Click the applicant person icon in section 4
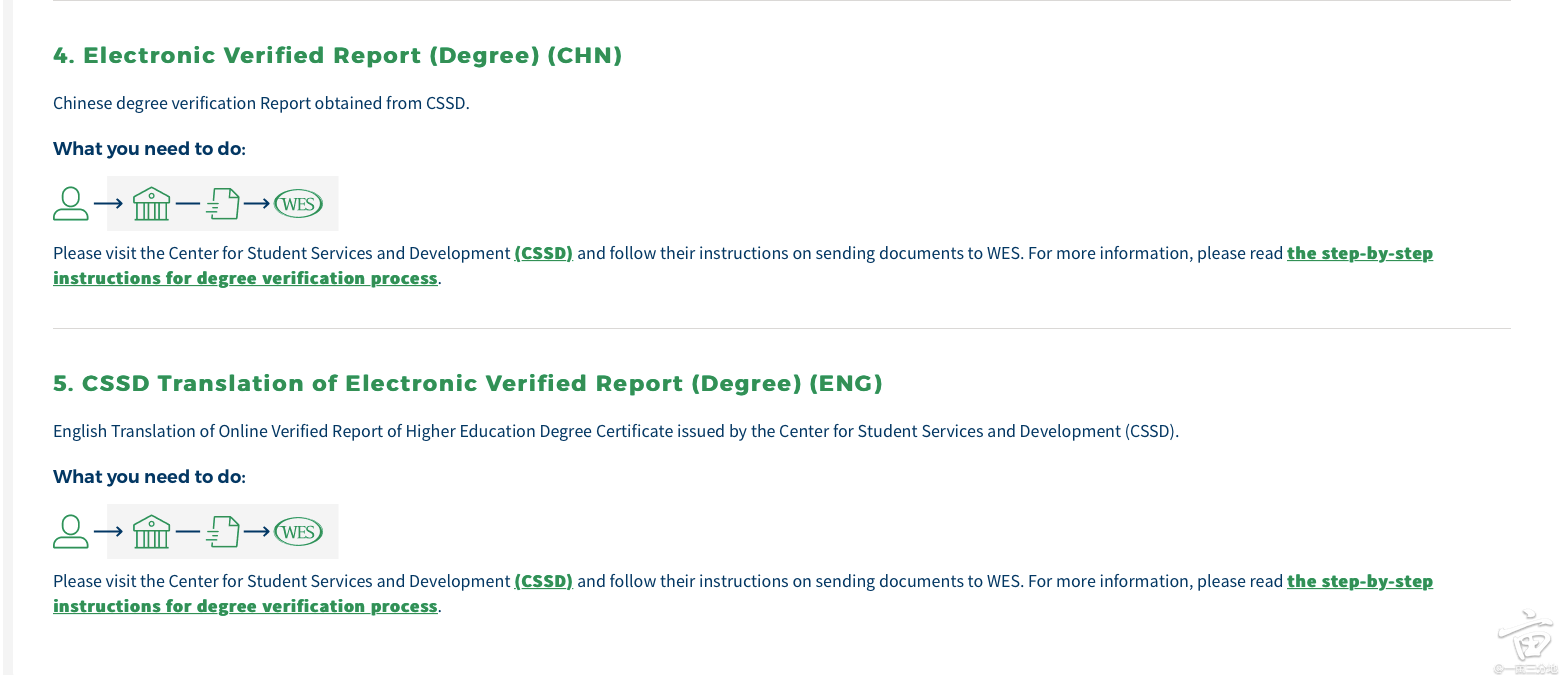This screenshot has height=675, width=1560. click(71, 204)
